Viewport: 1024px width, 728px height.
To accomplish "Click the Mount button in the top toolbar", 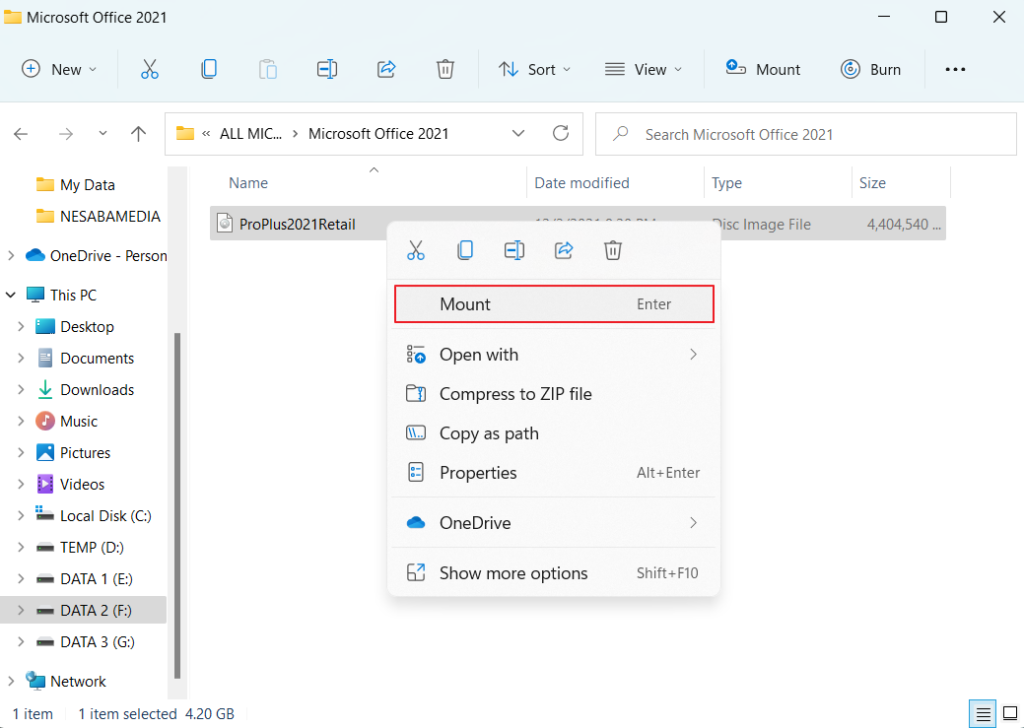I will pyautogui.click(x=763, y=69).
